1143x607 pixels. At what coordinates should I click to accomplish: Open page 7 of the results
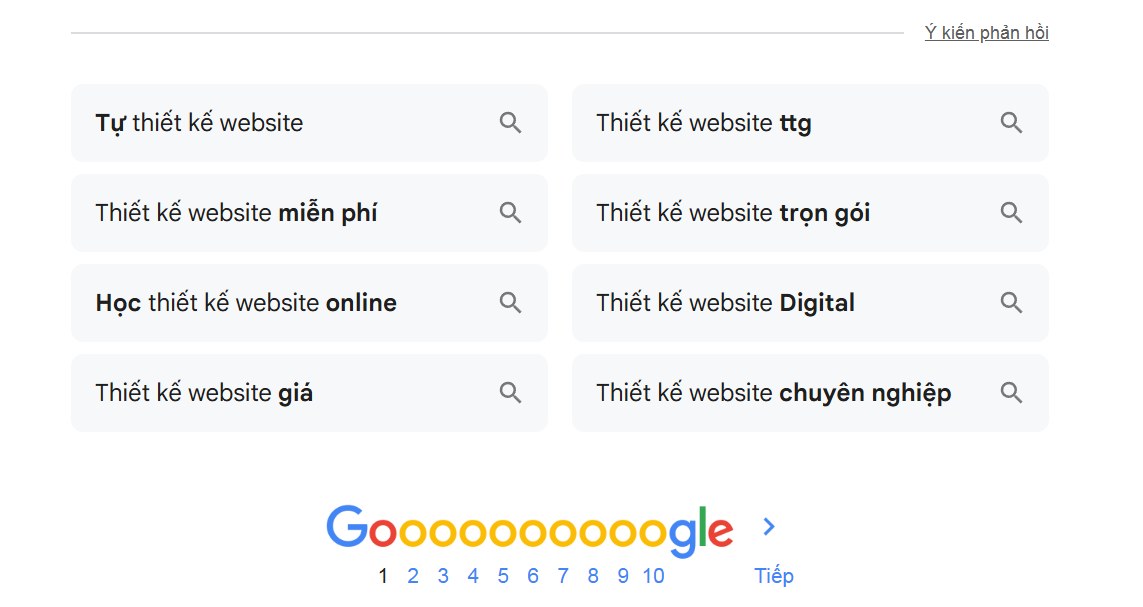[x=563, y=576]
